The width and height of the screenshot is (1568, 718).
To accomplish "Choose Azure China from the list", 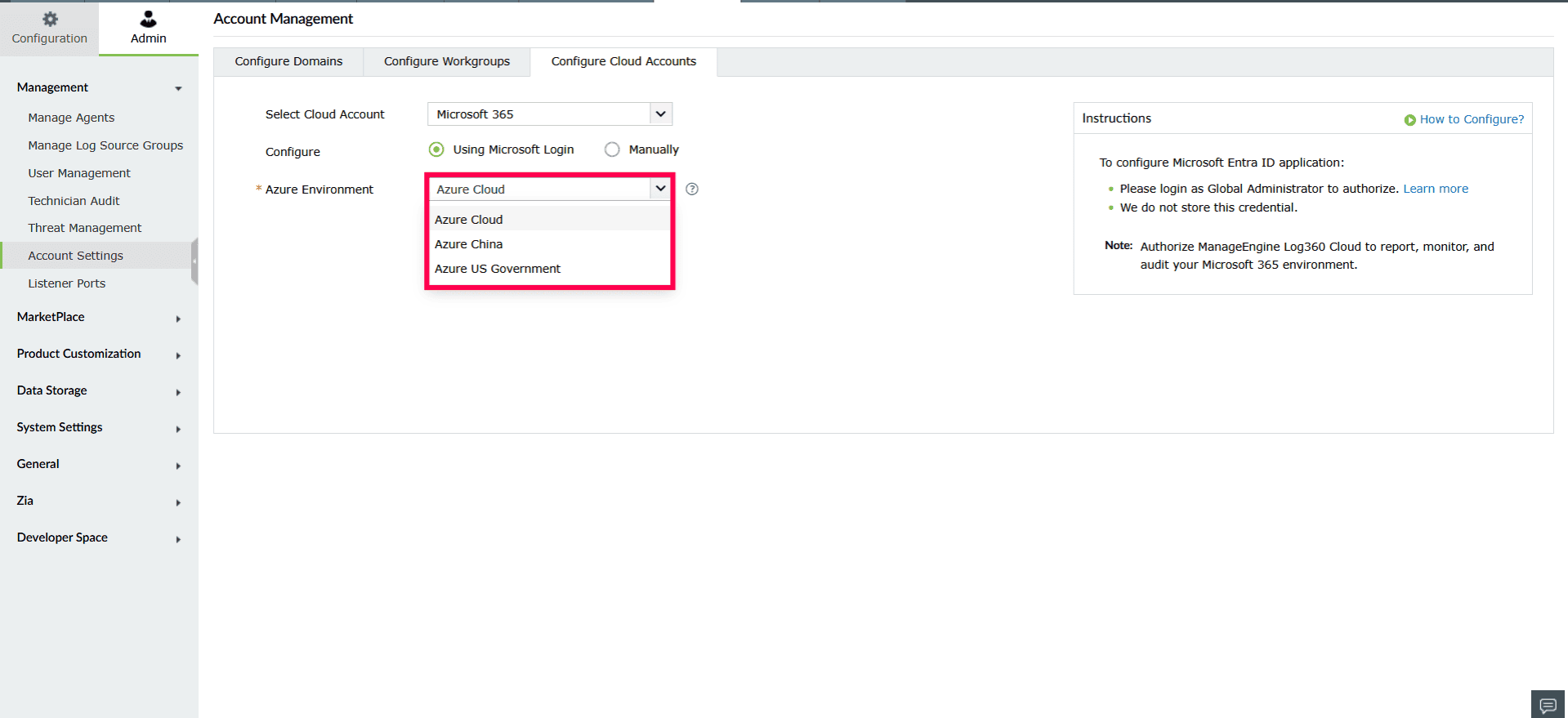I will 549,243.
